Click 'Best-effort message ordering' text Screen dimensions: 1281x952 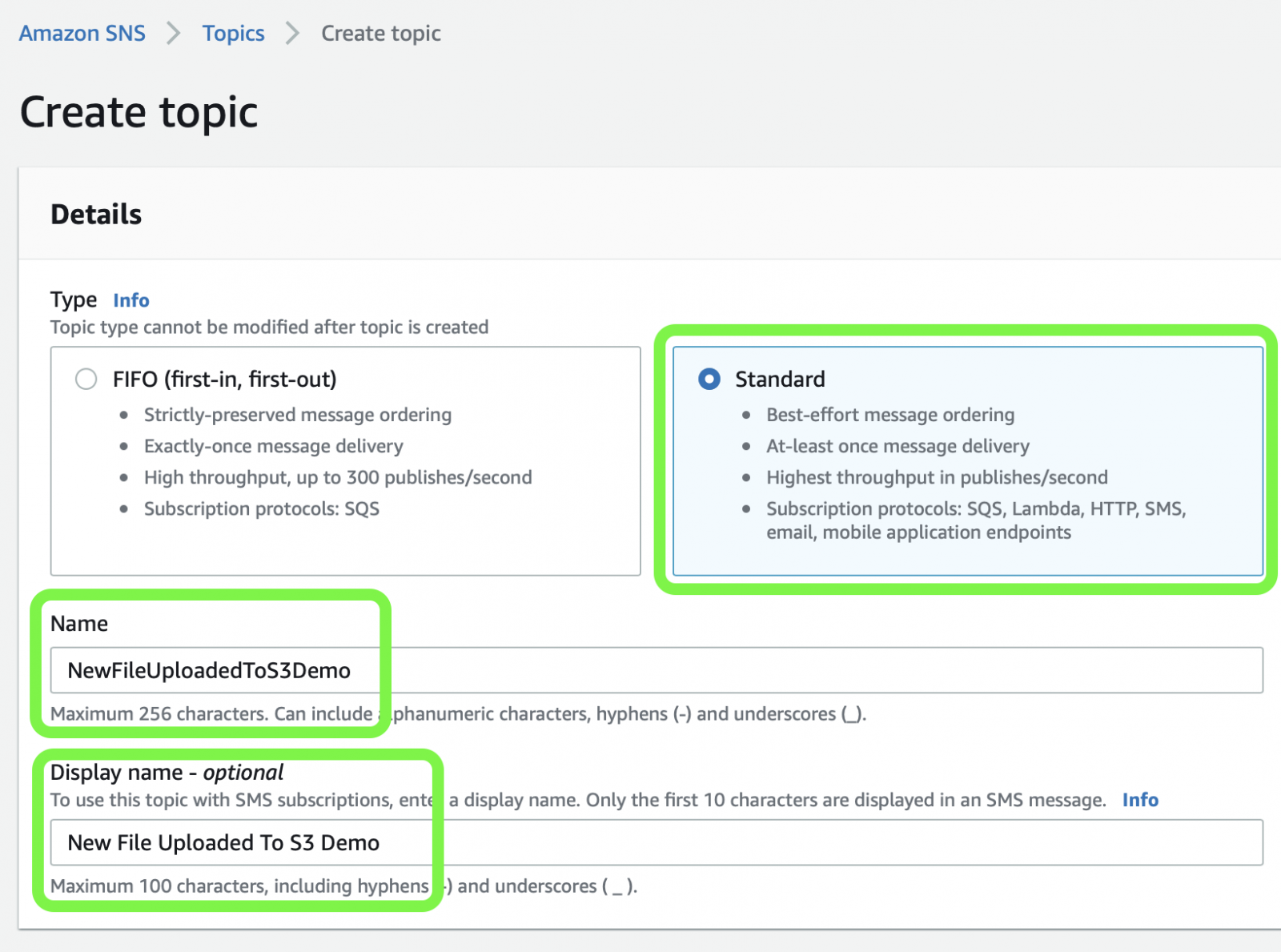(890, 415)
